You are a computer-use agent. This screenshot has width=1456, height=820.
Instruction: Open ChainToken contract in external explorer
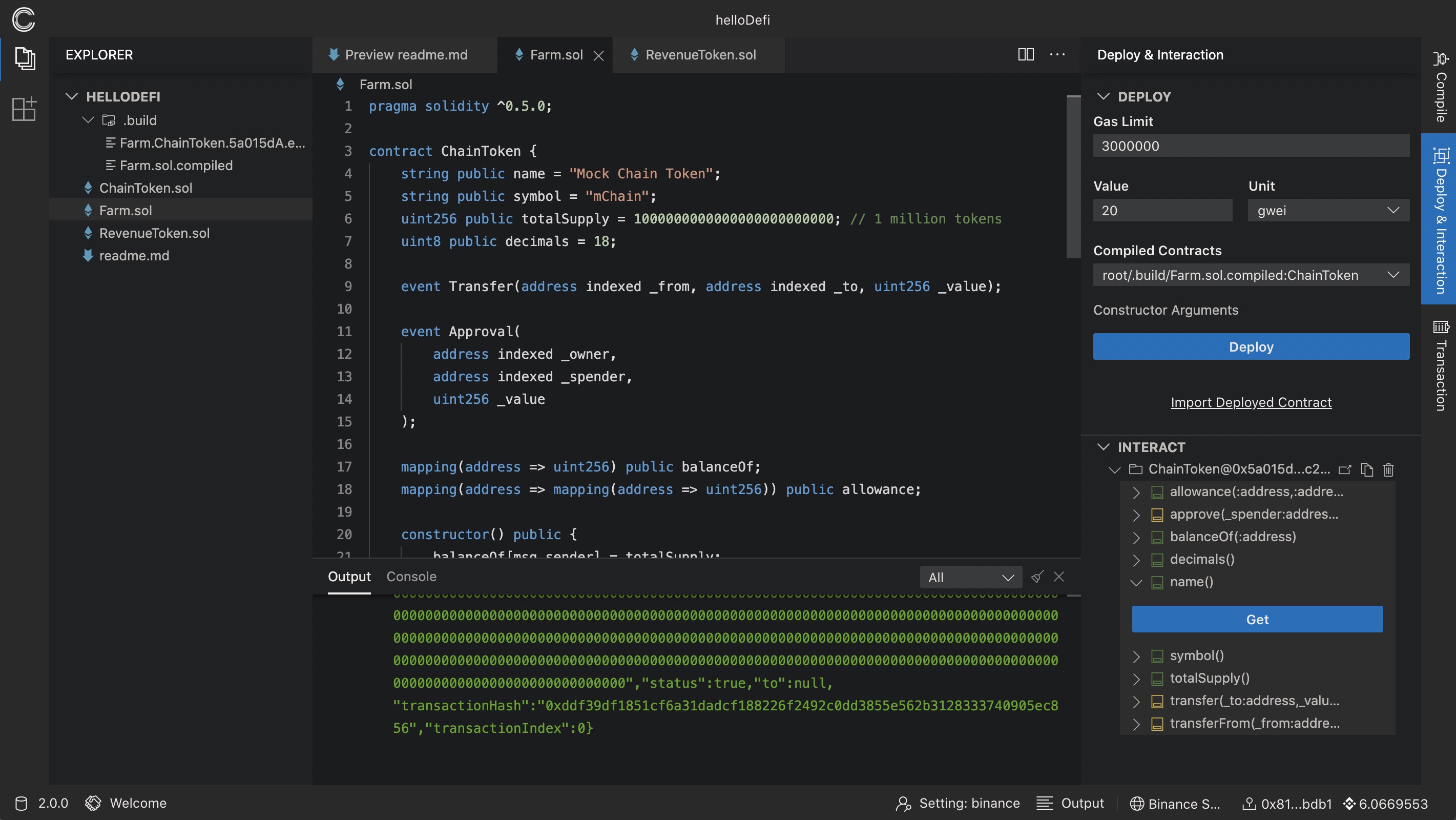tap(1345, 469)
